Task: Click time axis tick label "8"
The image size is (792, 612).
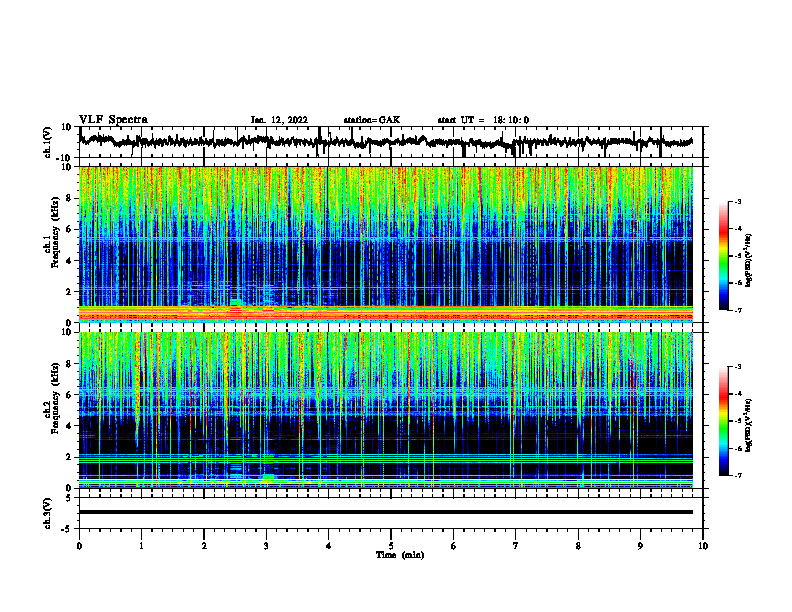Action: [578, 546]
